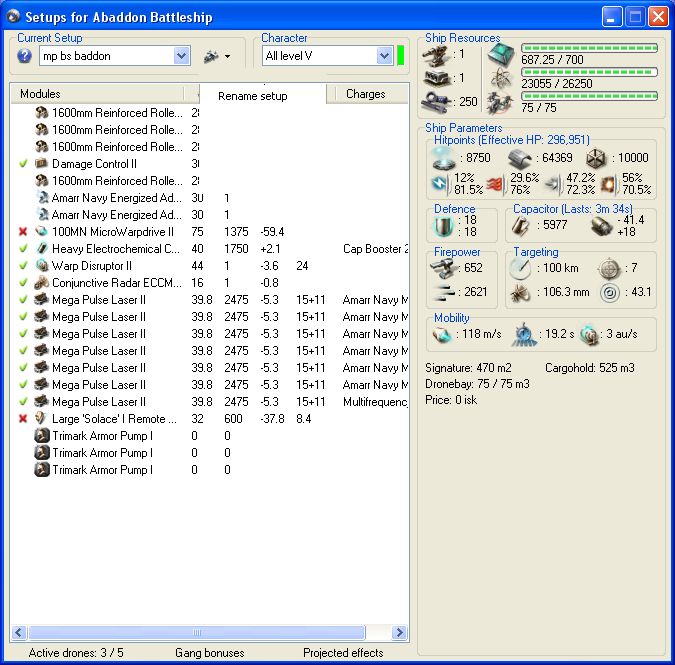Toggle the 100MN MicroWarpdrive II red X state

click(x=23, y=232)
